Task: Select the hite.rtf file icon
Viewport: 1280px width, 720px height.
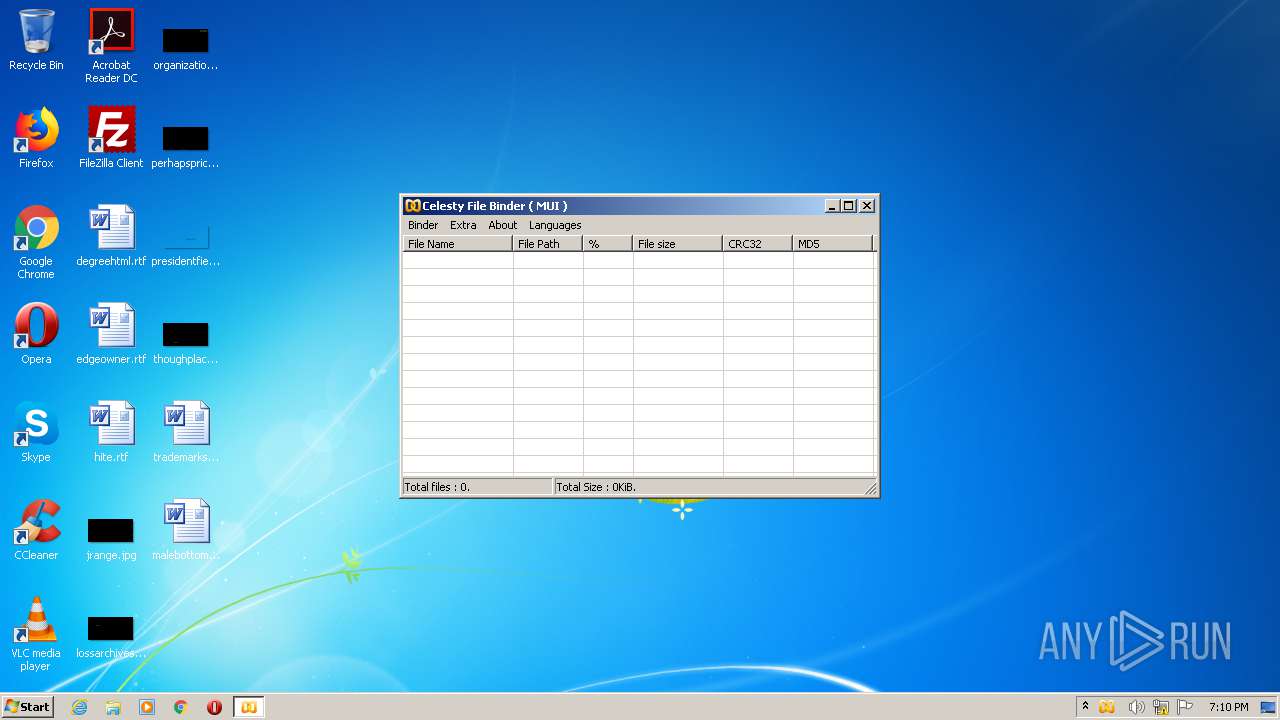Action: coord(111,432)
